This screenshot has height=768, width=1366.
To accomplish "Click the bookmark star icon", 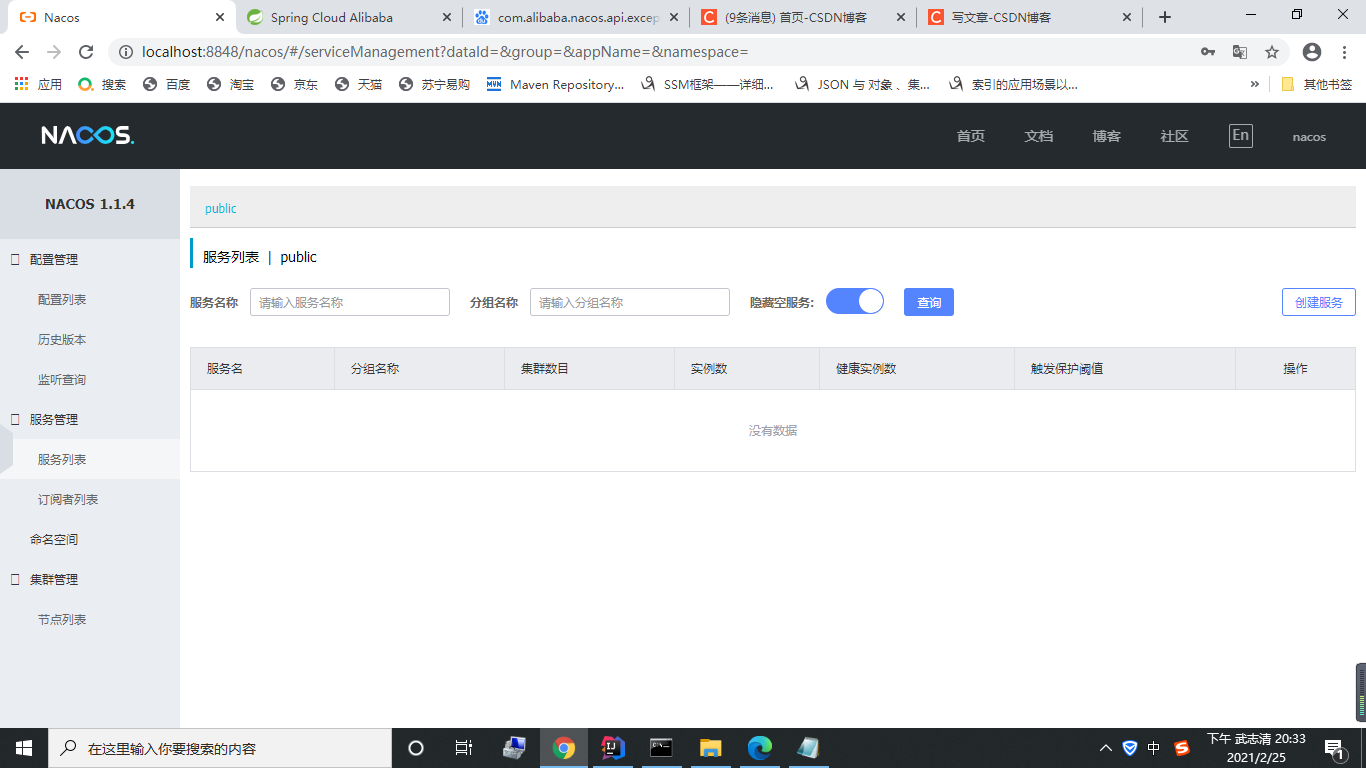I will click(x=1271, y=51).
